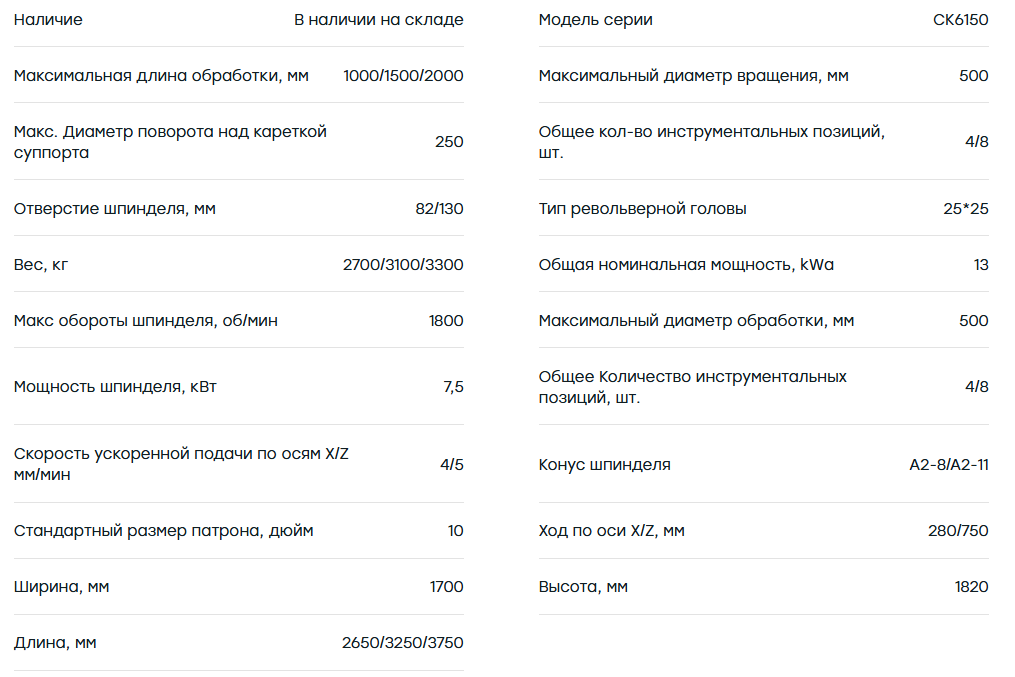The width and height of the screenshot is (1015, 677).
Task: Select spindle power value 7,5
Action: click(453, 387)
